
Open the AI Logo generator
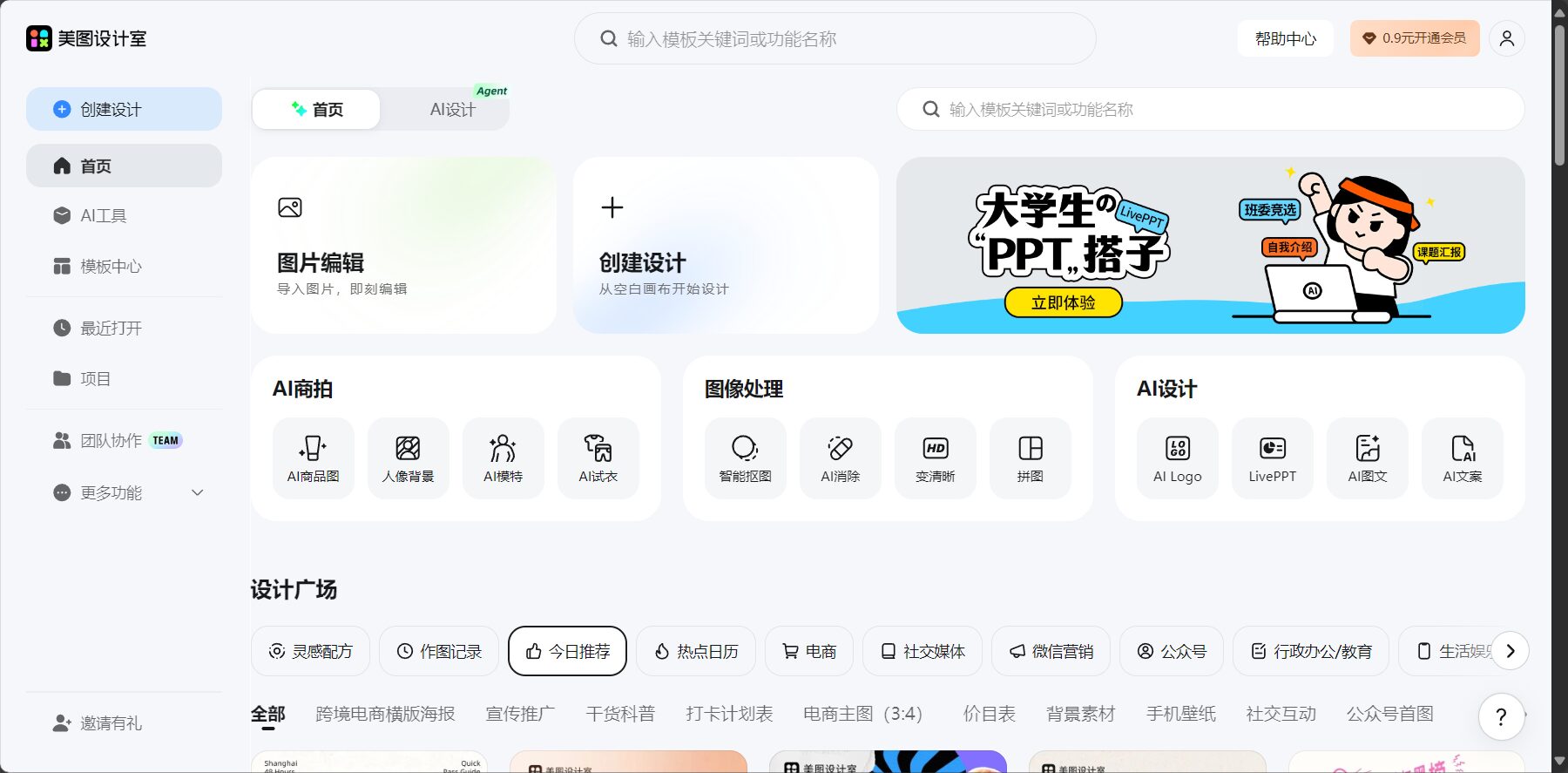pyautogui.click(x=1178, y=458)
